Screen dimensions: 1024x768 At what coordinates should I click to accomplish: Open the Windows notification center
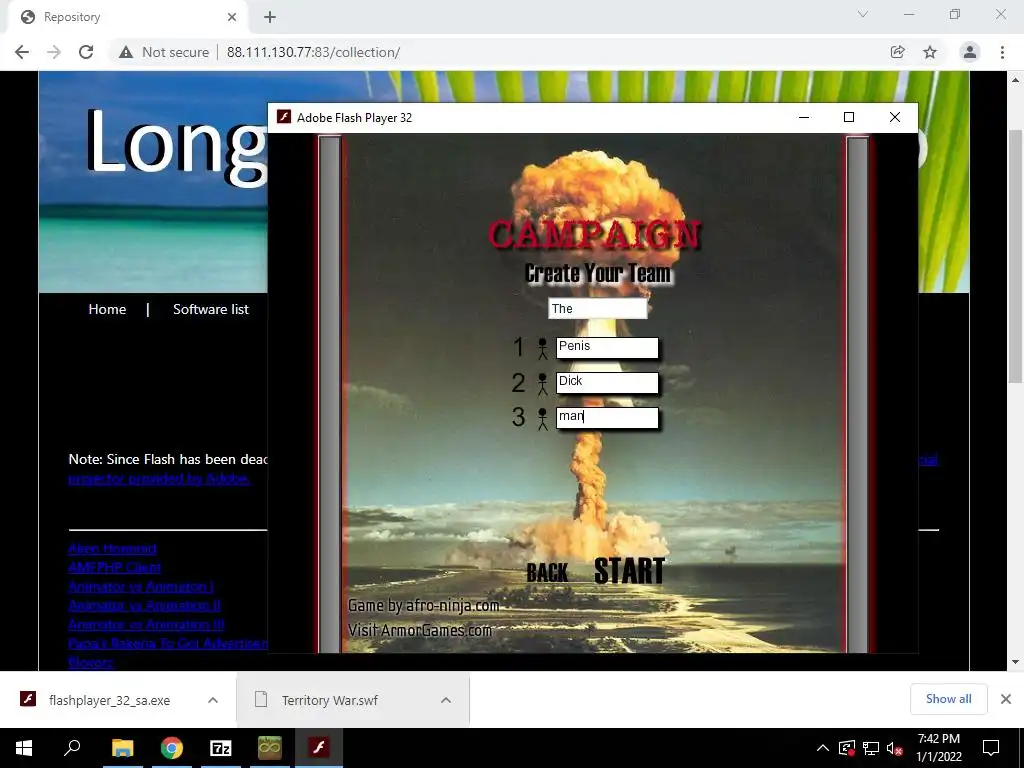(991, 748)
